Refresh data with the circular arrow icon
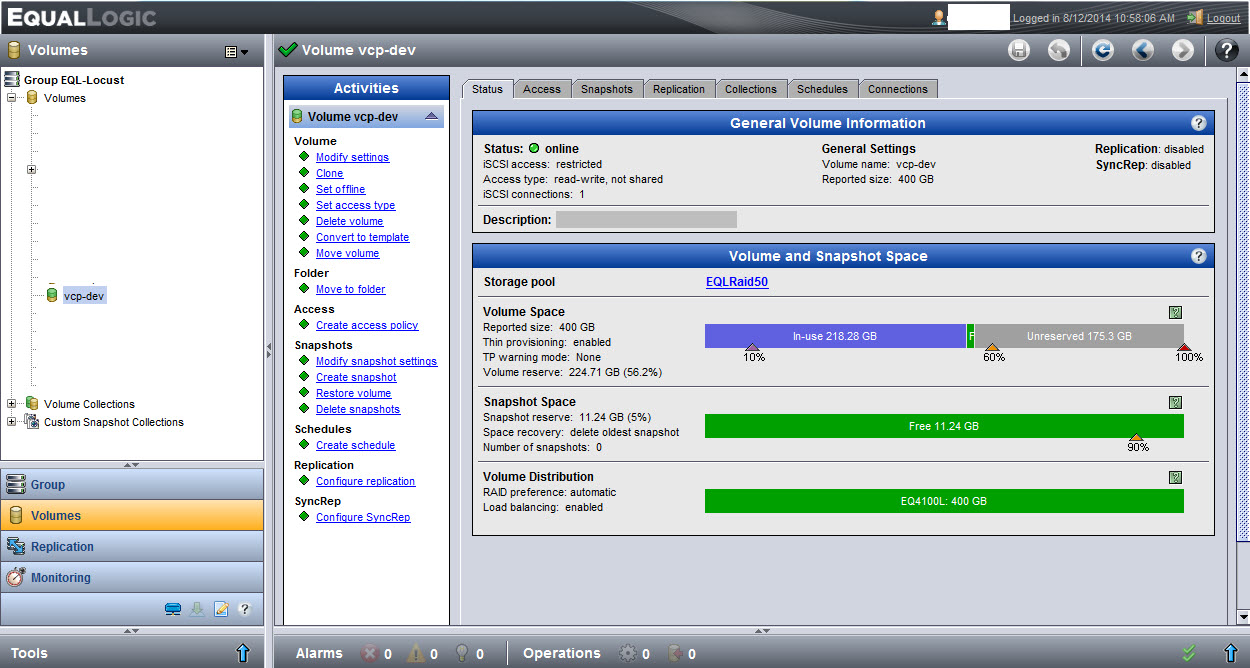 [1103, 50]
